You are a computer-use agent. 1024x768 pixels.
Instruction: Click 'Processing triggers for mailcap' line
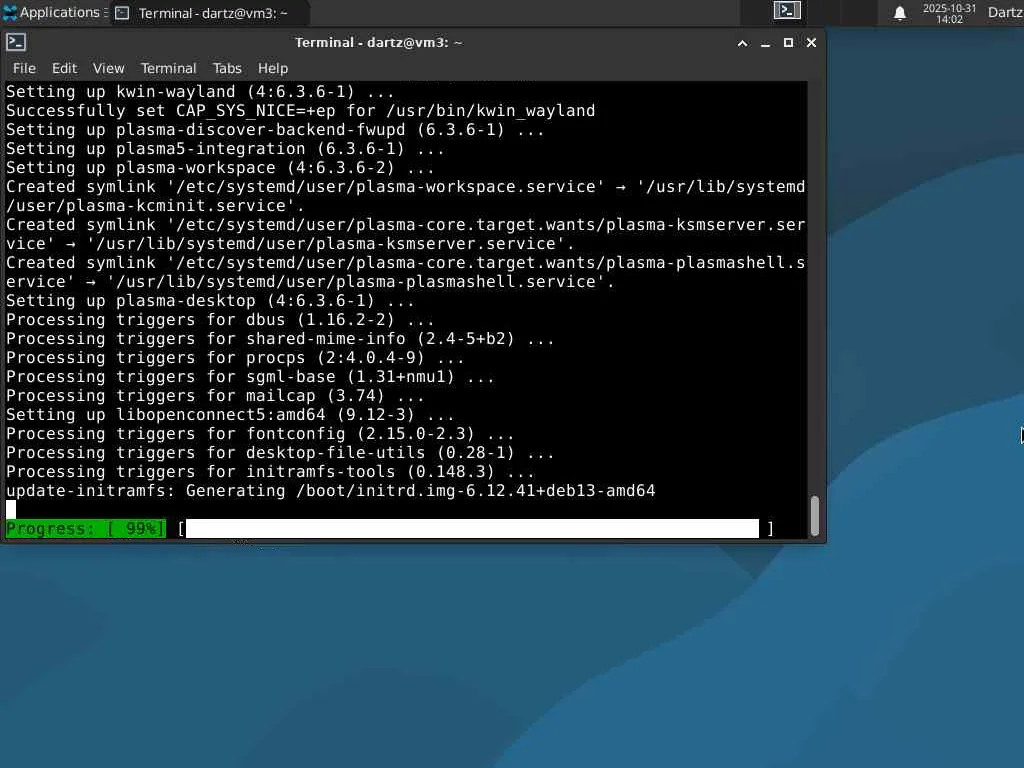(x=215, y=395)
